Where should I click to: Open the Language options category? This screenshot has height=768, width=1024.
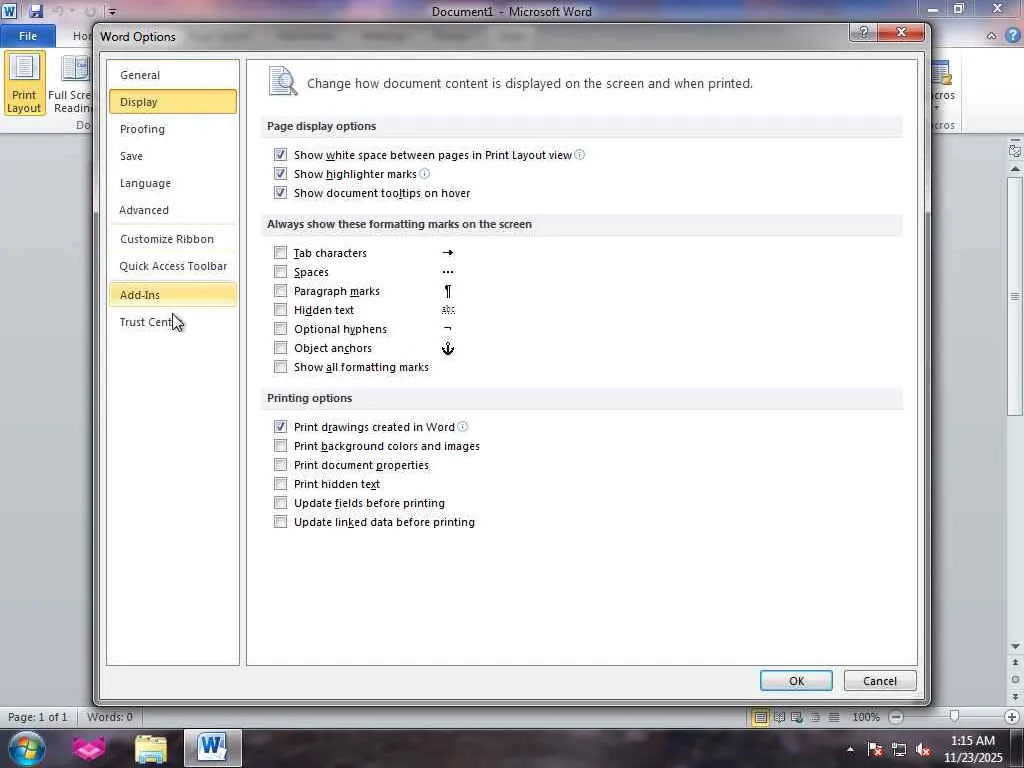[172, 184]
